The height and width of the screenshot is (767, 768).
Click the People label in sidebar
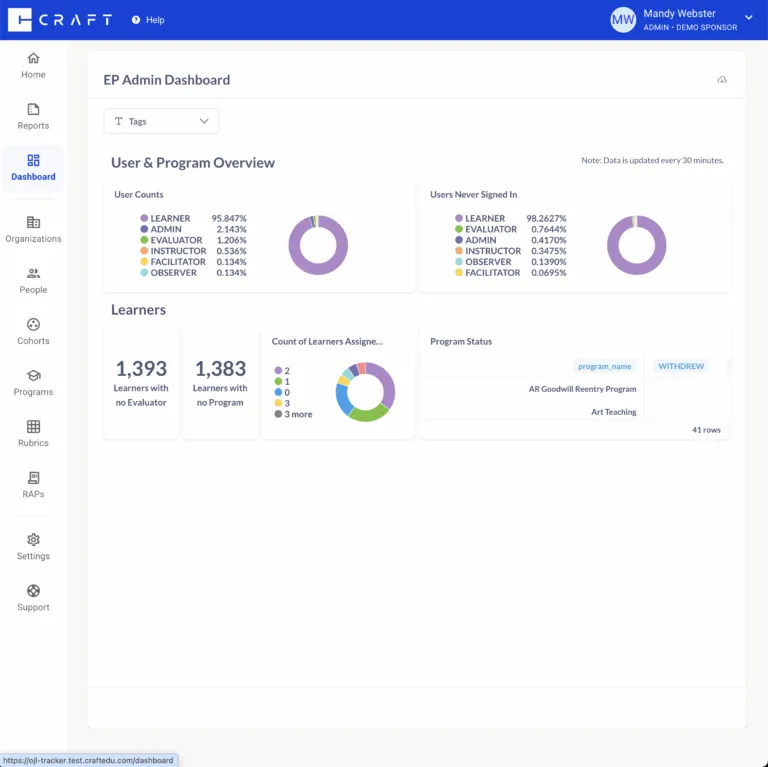[x=33, y=289]
